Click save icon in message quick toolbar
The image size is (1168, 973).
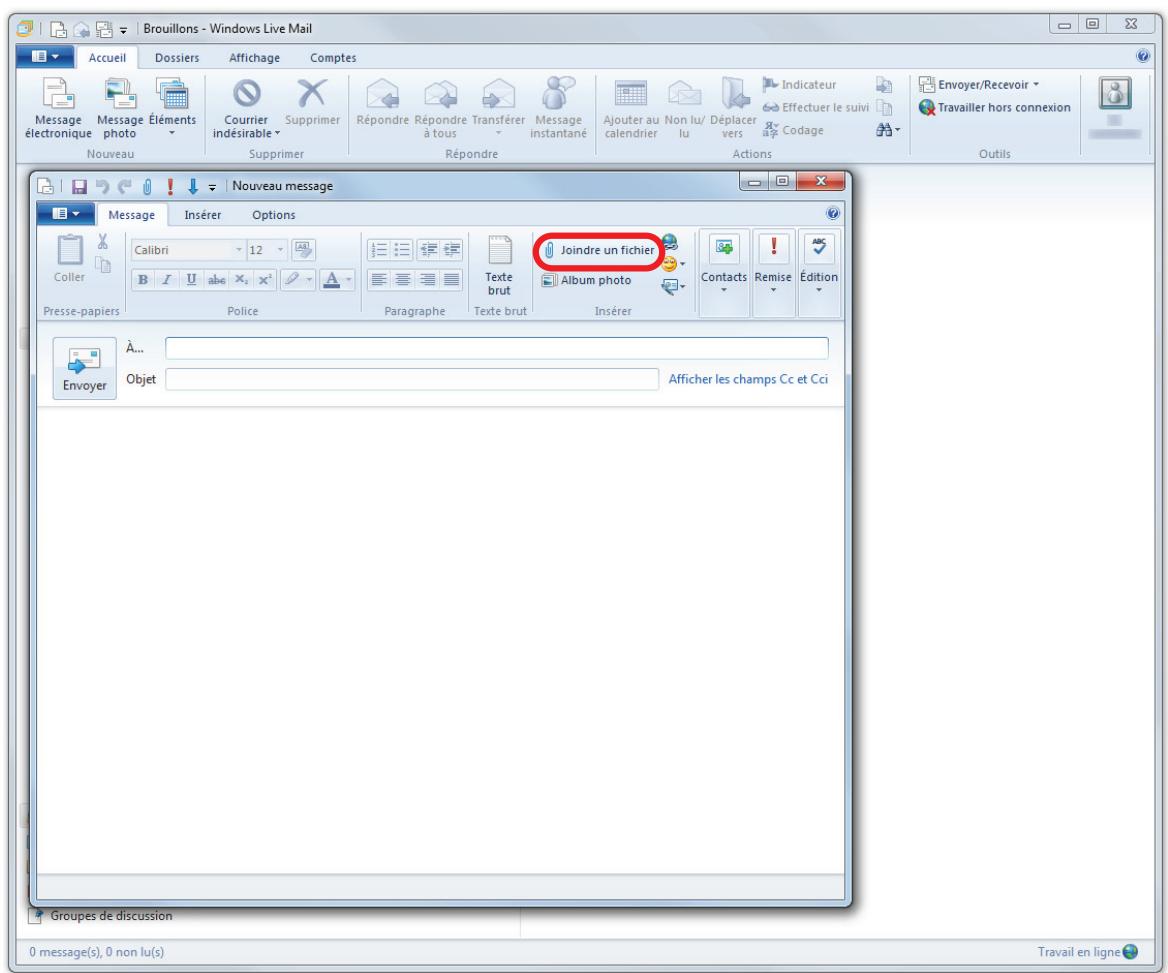tap(79, 186)
